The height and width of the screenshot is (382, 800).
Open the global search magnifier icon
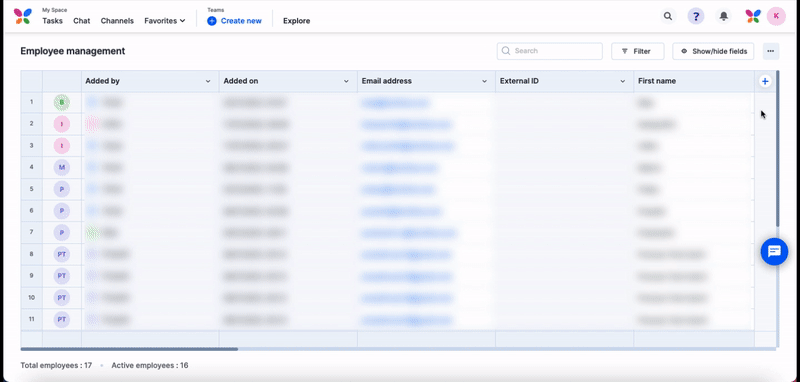(668, 16)
